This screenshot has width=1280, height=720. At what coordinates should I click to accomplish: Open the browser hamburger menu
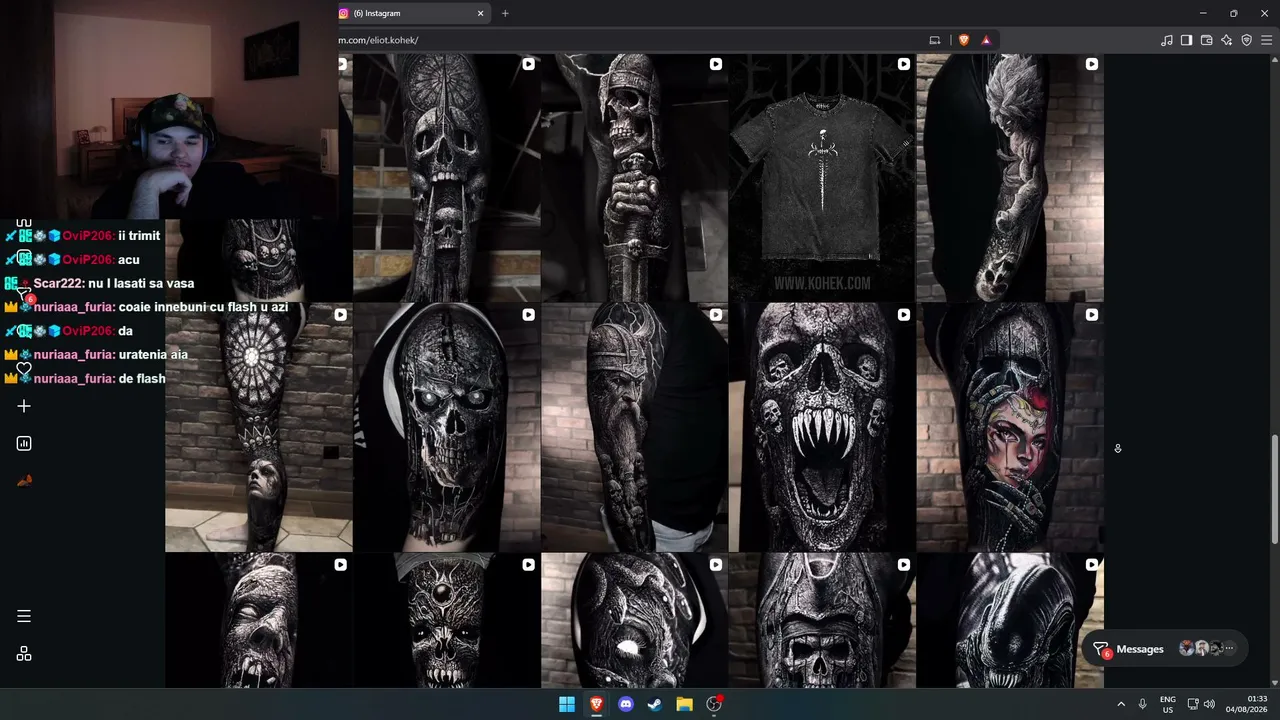point(1267,40)
